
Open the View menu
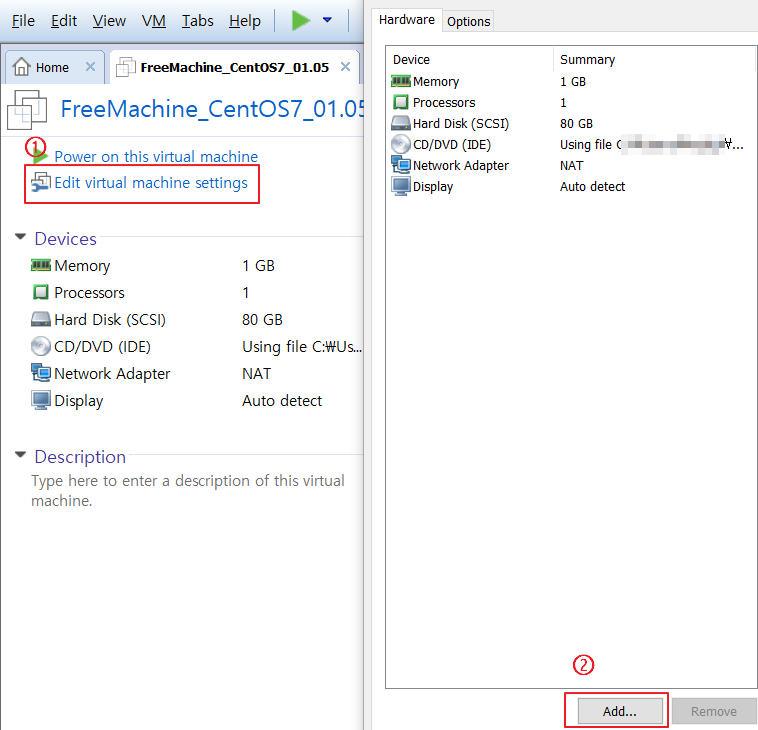coord(109,21)
